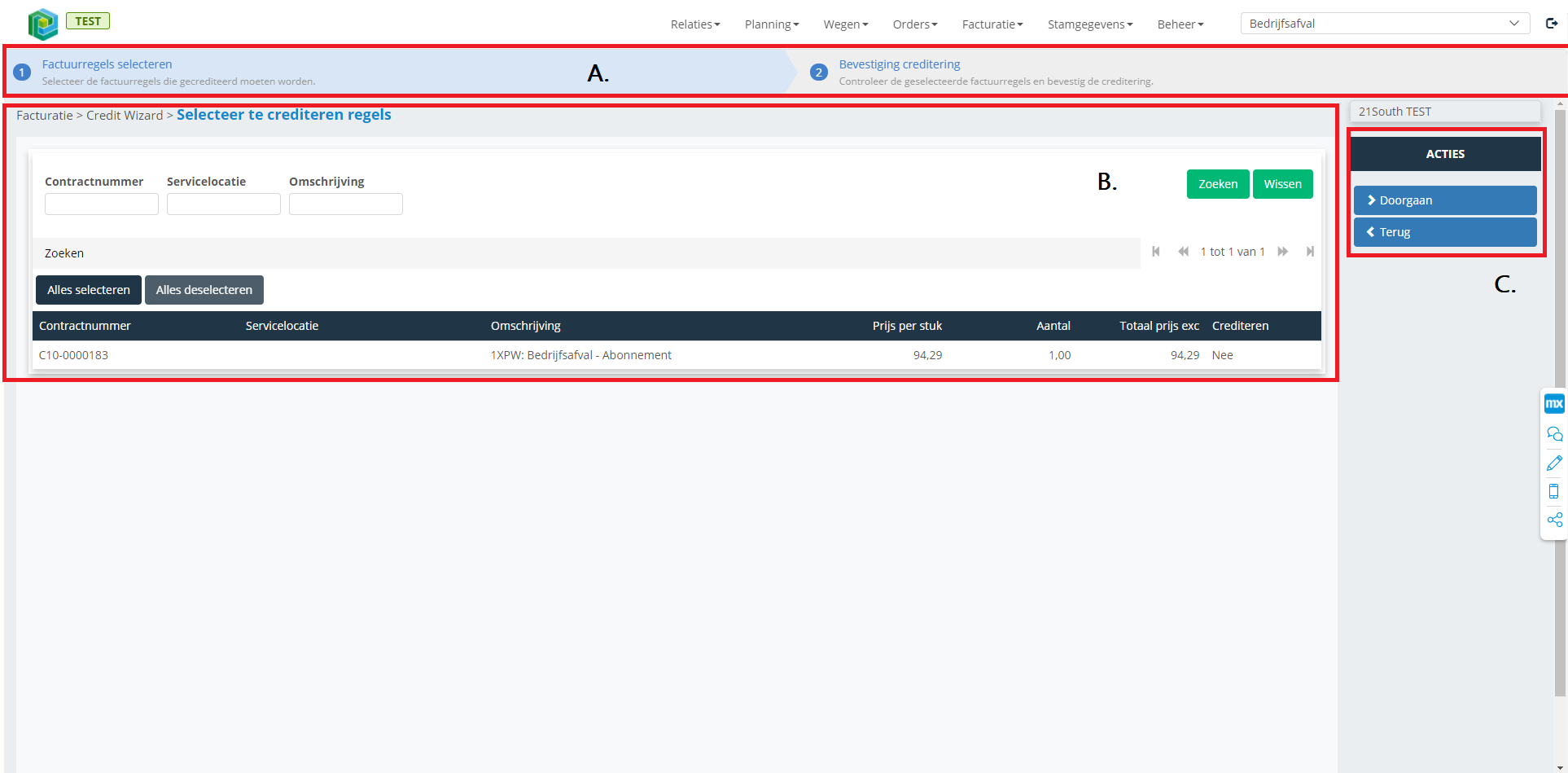The image size is (1568, 773).
Task: Focus the Servicelocatie input field
Action: point(224,204)
